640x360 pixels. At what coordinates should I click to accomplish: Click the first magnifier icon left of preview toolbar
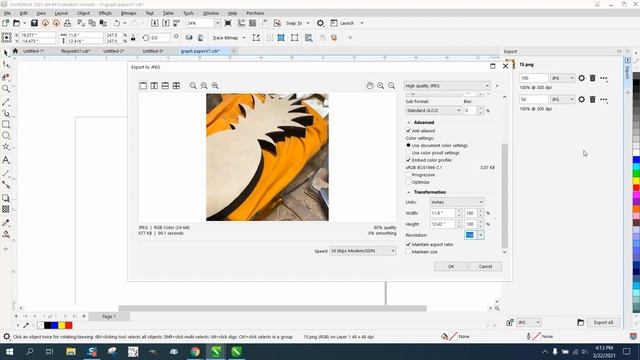(x=193, y=86)
